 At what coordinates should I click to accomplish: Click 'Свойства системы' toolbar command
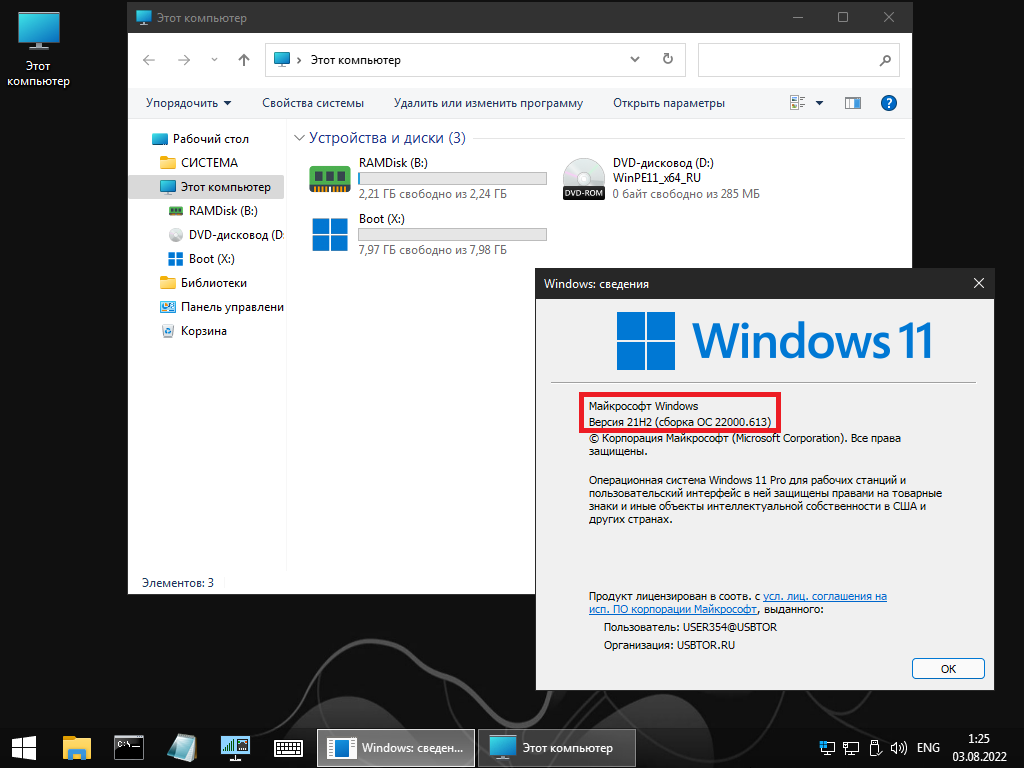coord(313,103)
